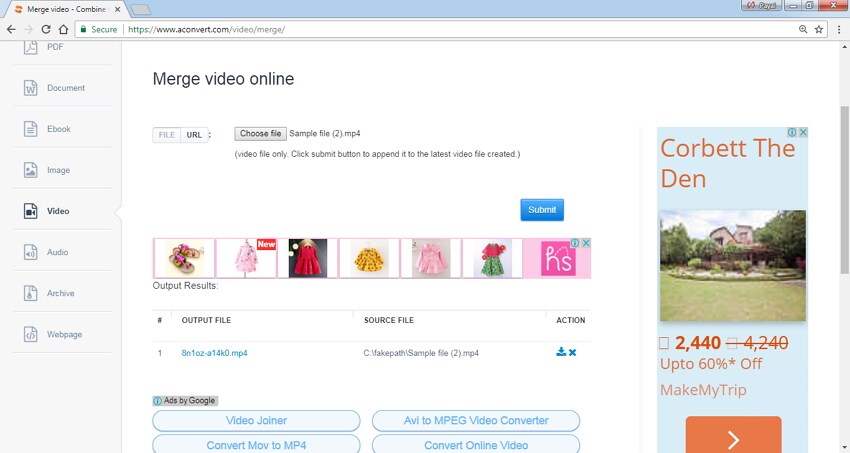The image size is (850, 453).
Task: Open the Chrome three-dot menu
Action: pyautogui.click(x=838, y=30)
